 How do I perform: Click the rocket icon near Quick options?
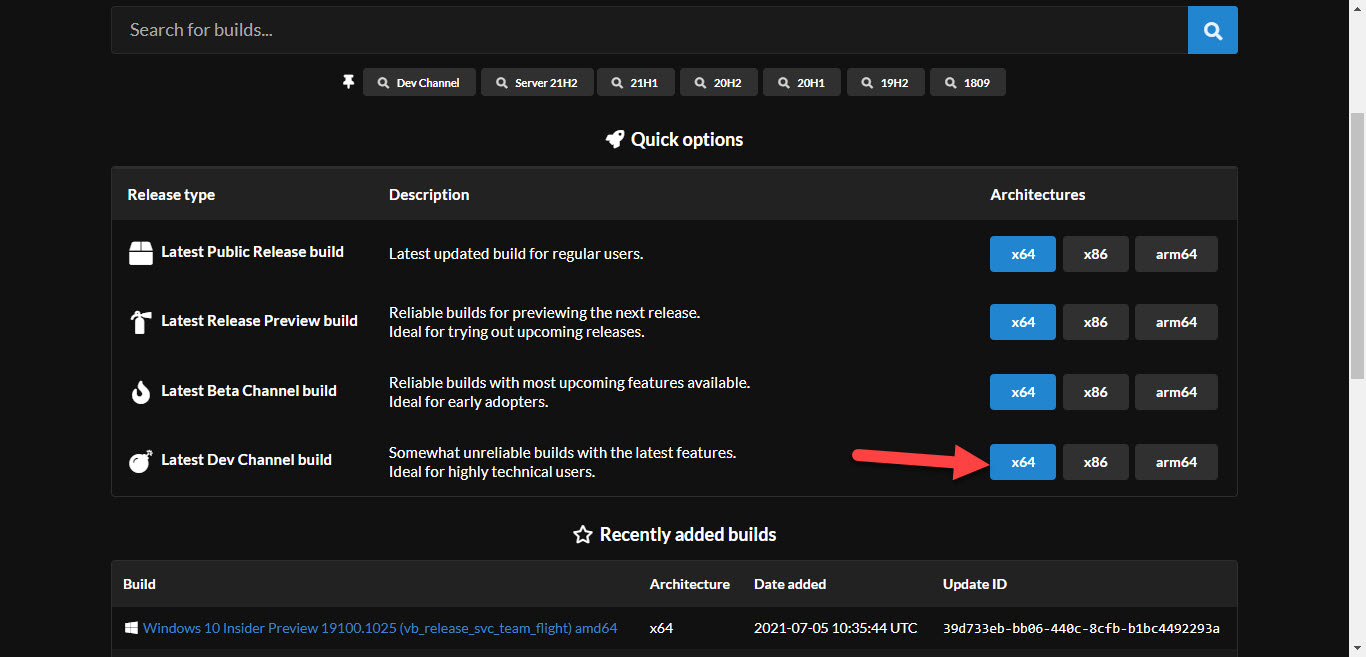[x=615, y=140]
